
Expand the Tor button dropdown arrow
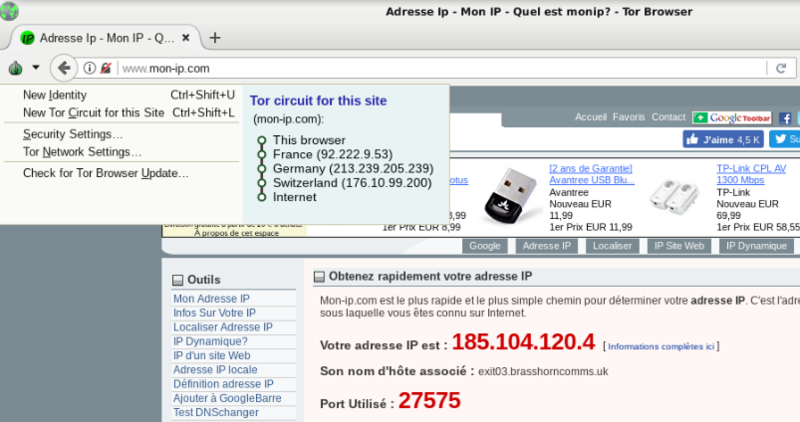click(x=36, y=67)
